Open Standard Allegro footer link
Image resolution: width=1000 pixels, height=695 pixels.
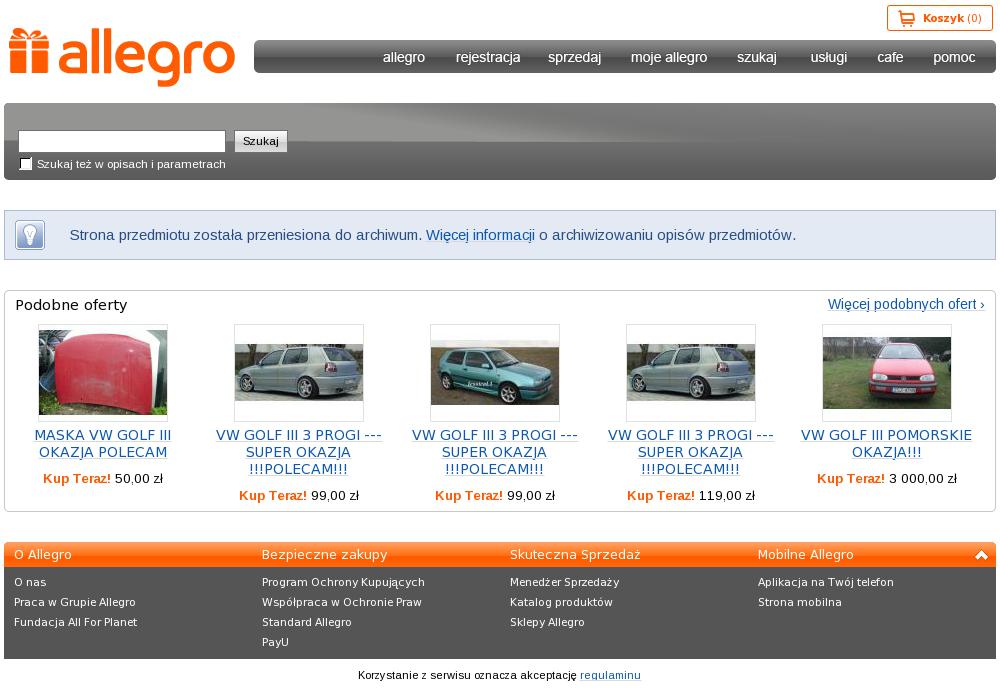click(307, 622)
